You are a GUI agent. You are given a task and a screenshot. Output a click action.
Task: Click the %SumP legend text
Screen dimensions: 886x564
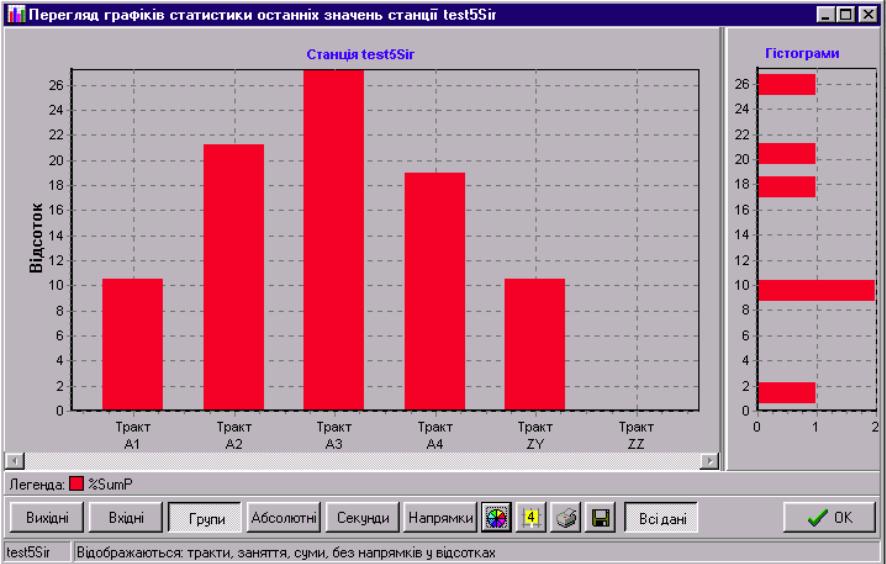[110, 484]
